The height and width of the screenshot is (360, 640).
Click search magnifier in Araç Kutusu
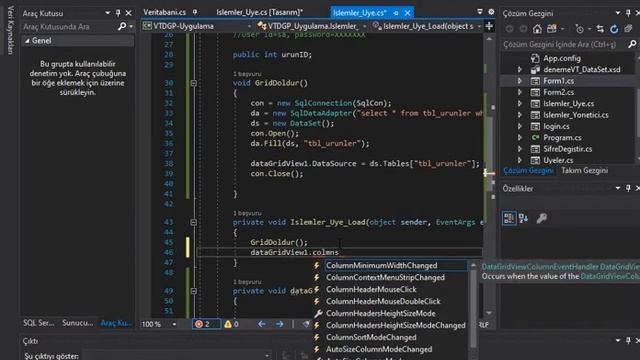coord(122,27)
